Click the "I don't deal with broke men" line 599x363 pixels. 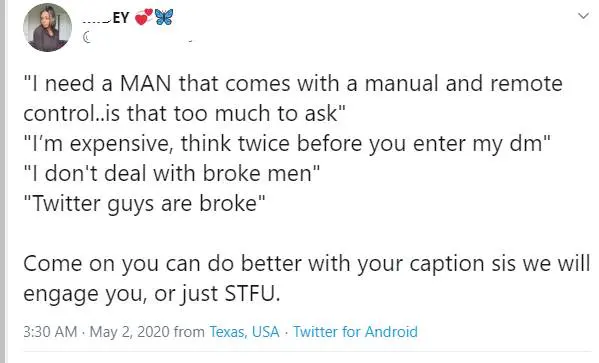(x=172, y=173)
